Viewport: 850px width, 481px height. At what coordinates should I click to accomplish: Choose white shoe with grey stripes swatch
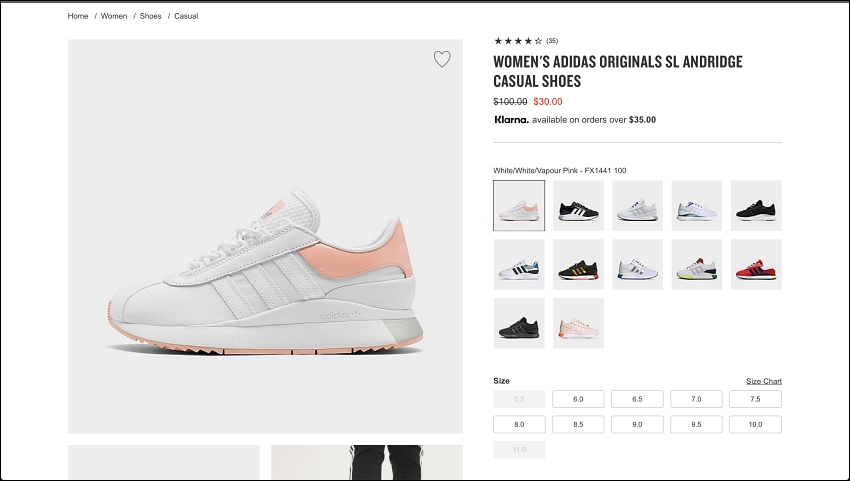pyautogui.click(x=638, y=206)
